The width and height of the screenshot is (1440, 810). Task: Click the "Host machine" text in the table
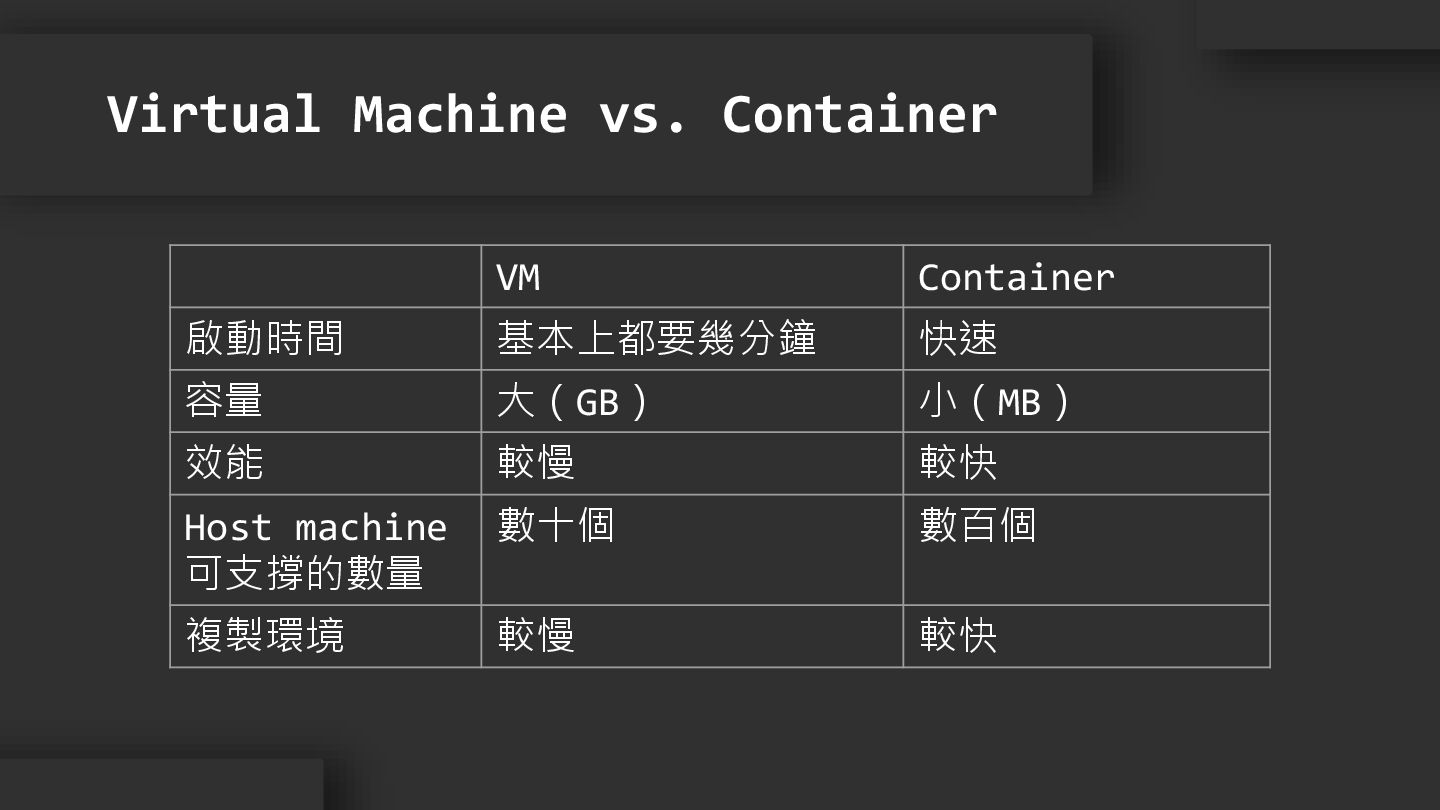pos(315,527)
